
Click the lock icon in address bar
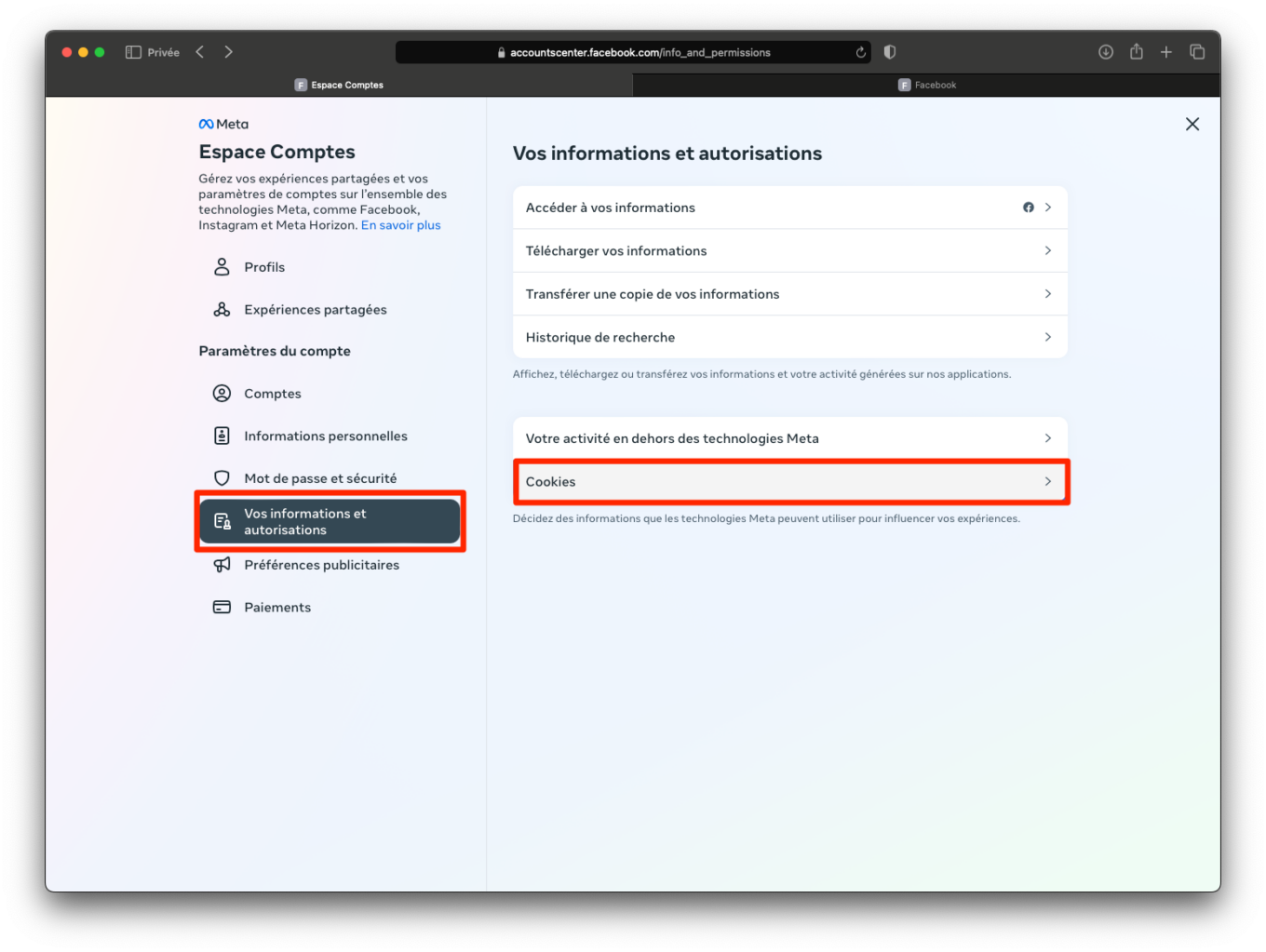pyautogui.click(x=502, y=53)
